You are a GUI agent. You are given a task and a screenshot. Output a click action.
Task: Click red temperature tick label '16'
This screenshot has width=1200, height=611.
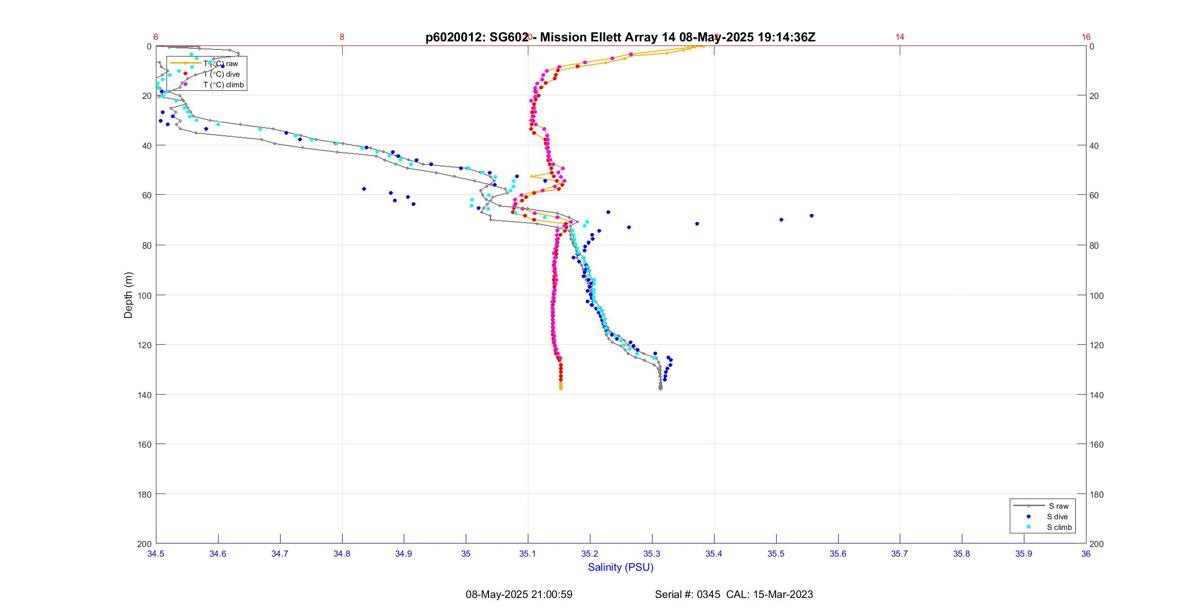tap(1086, 37)
